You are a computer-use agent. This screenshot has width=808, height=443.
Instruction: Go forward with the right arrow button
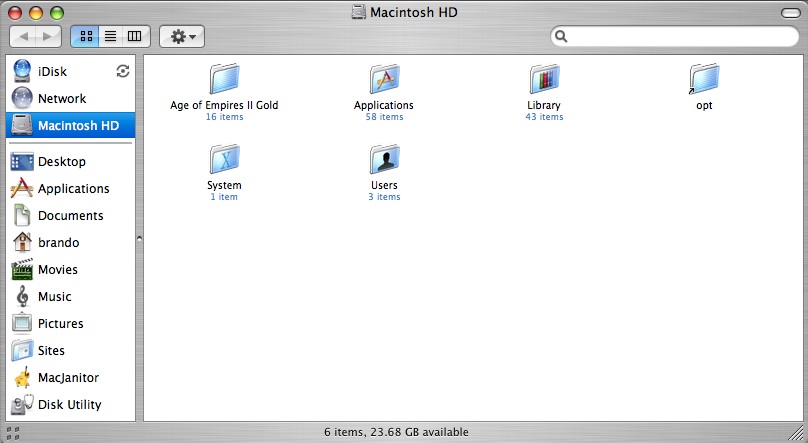click(48, 36)
